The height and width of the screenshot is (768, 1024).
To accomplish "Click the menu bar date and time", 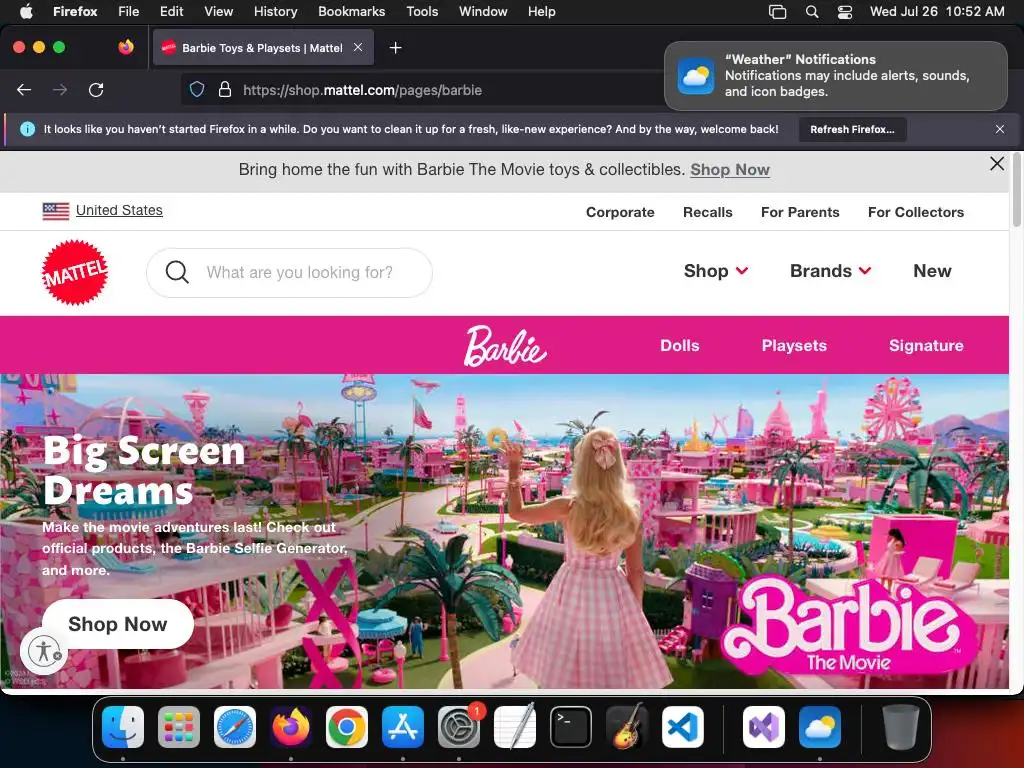I will click(937, 12).
